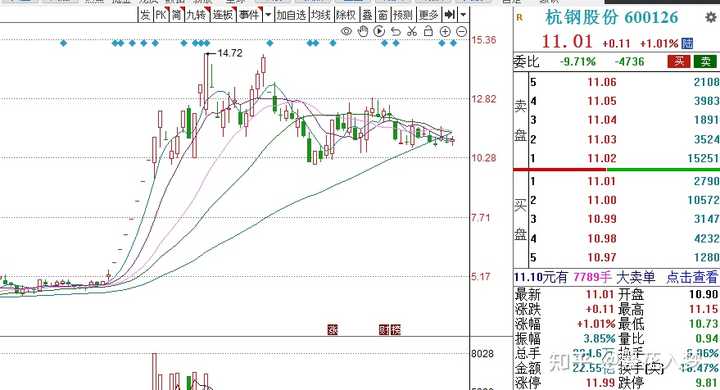Expand the dropdown after 事件

tap(268, 15)
